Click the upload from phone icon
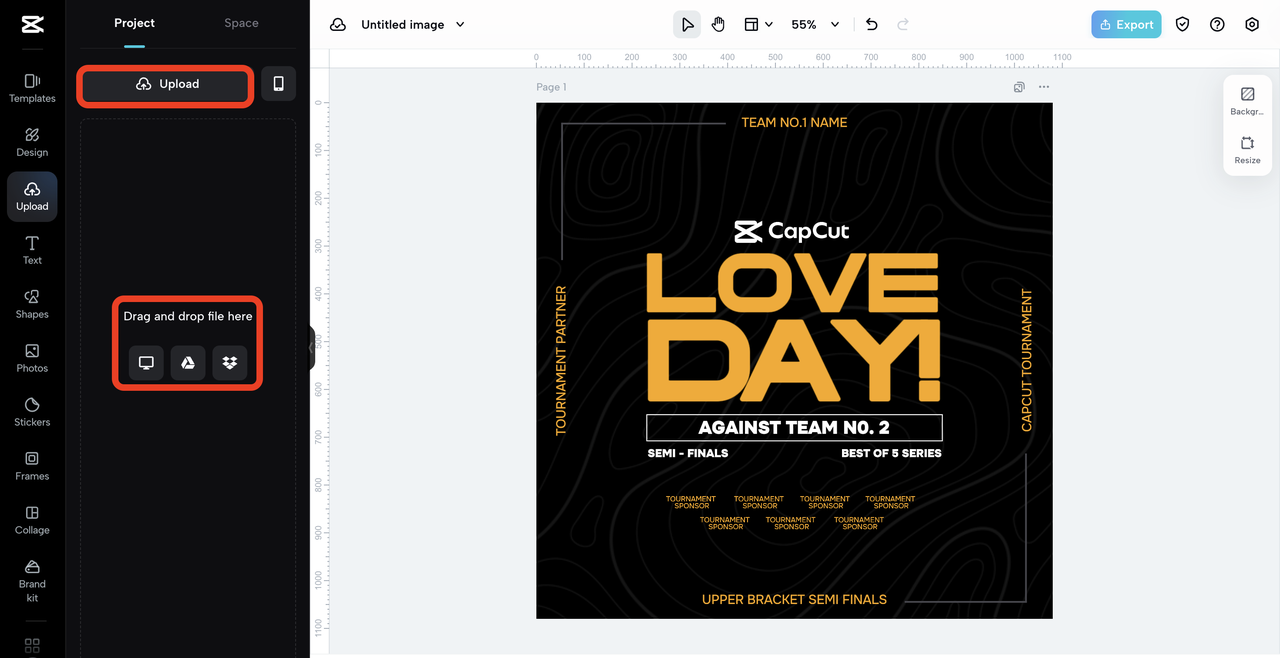This screenshot has width=1280, height=658. pyautogui.click(x=278, y=84)
